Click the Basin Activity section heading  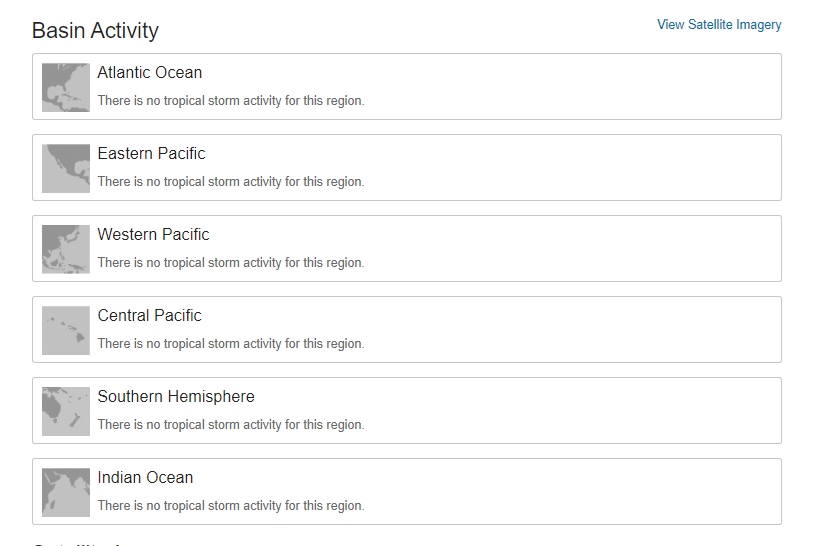click(x=95, y=30)
